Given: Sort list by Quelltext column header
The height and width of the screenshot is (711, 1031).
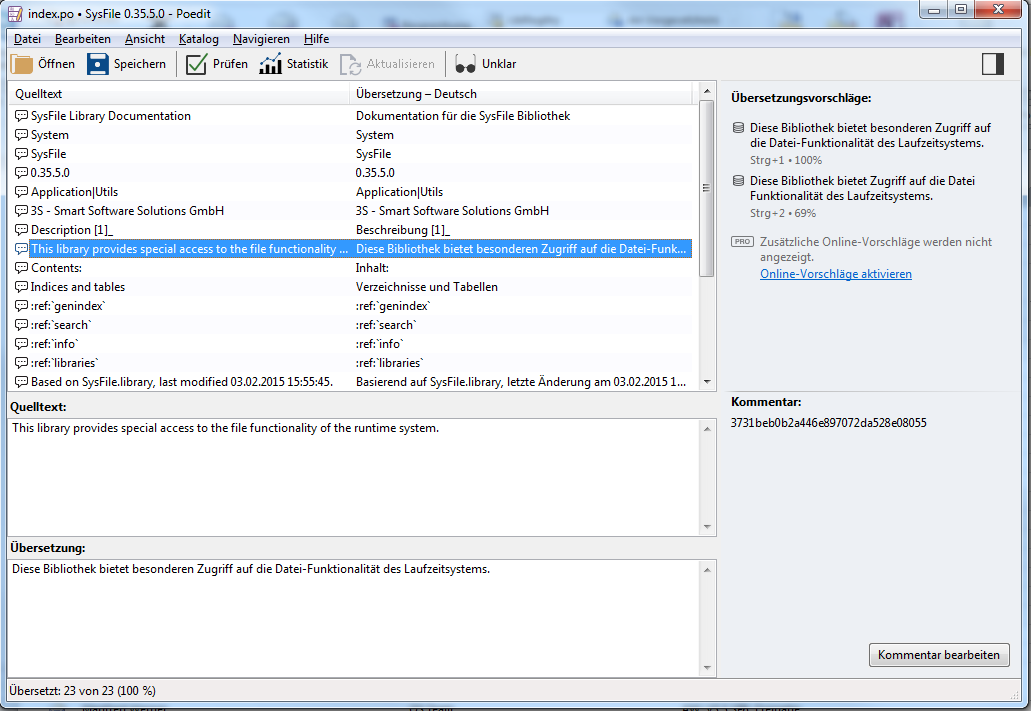Looking at the screenshot, I should pyautogui.click(x=180, y=93).
